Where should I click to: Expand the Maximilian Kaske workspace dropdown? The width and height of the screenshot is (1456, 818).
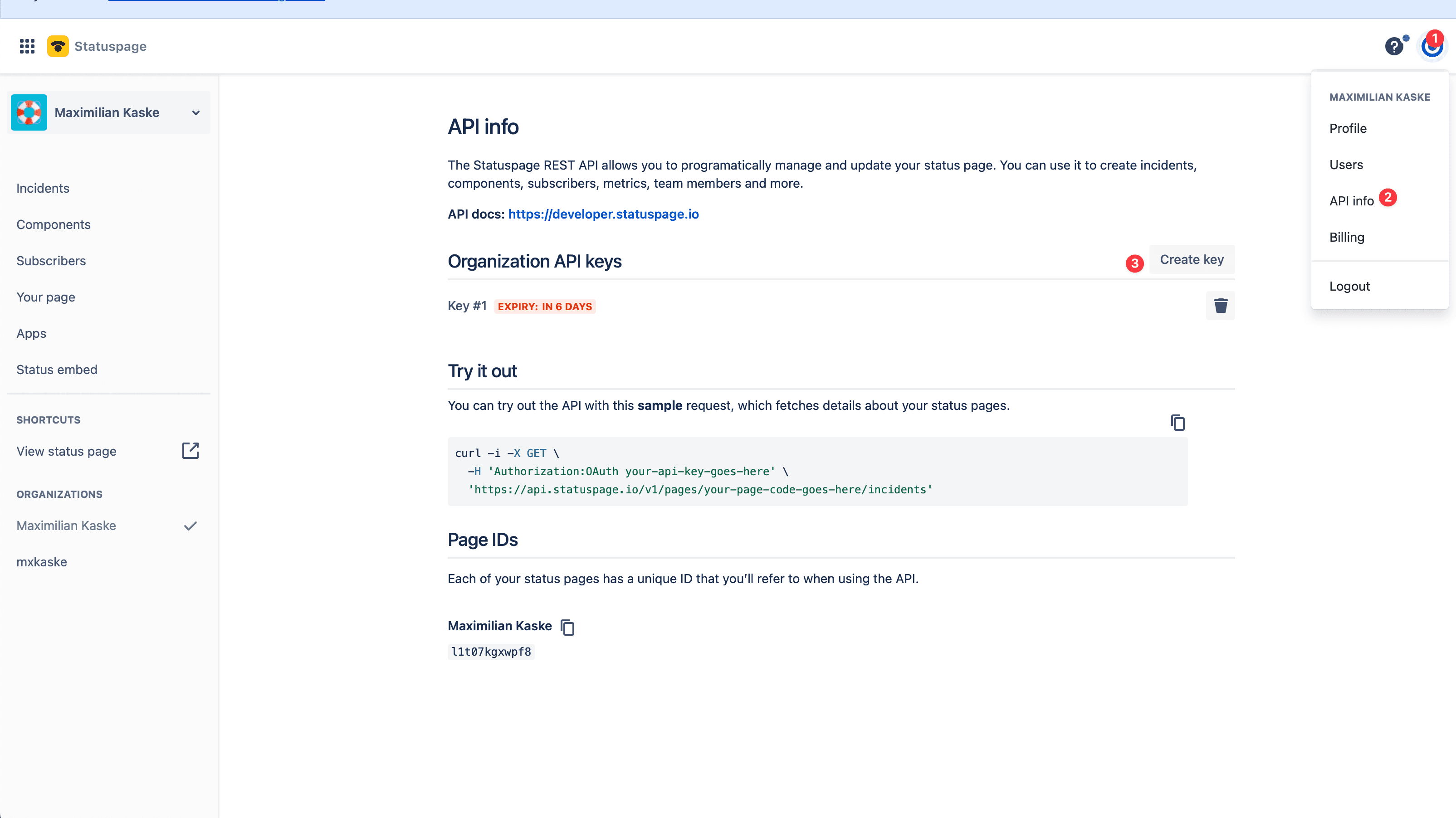(x=195, y=112)
